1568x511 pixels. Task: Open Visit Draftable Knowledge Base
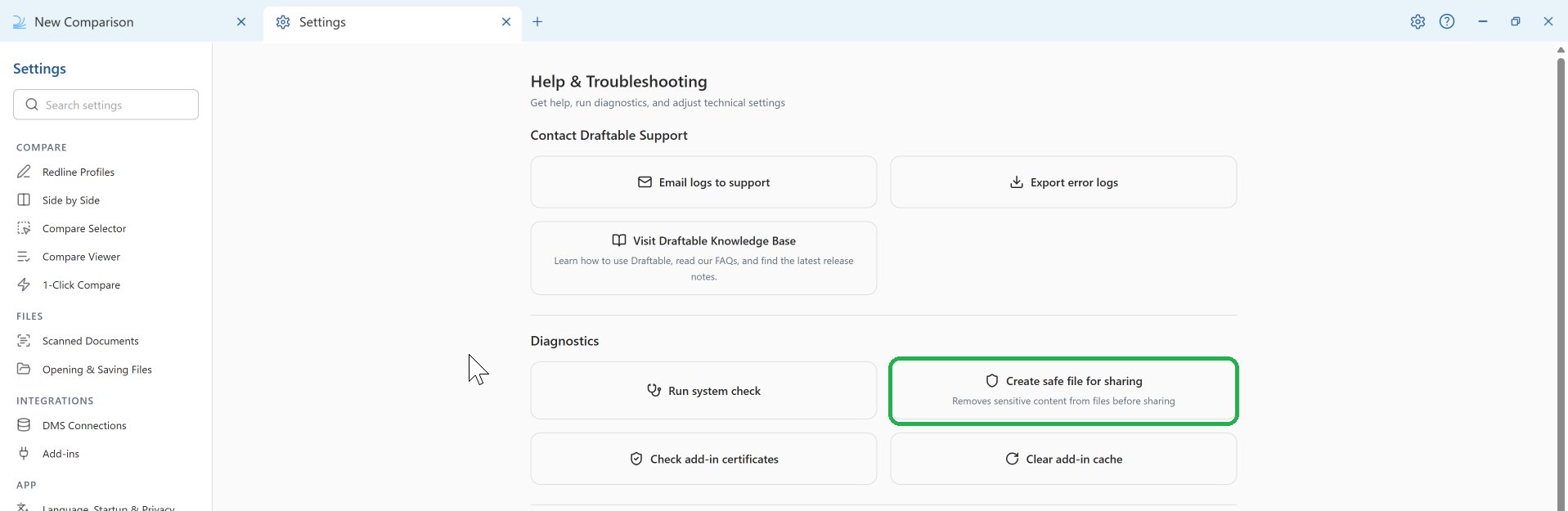(703, 258)
